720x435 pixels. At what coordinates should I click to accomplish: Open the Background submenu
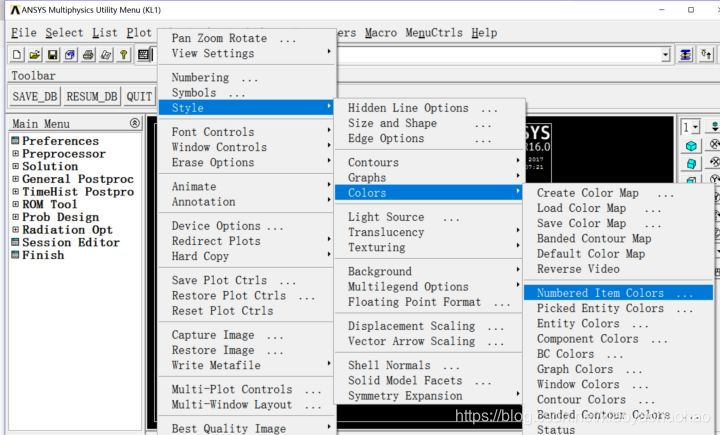pyautogui.click(x=428, y=271)
